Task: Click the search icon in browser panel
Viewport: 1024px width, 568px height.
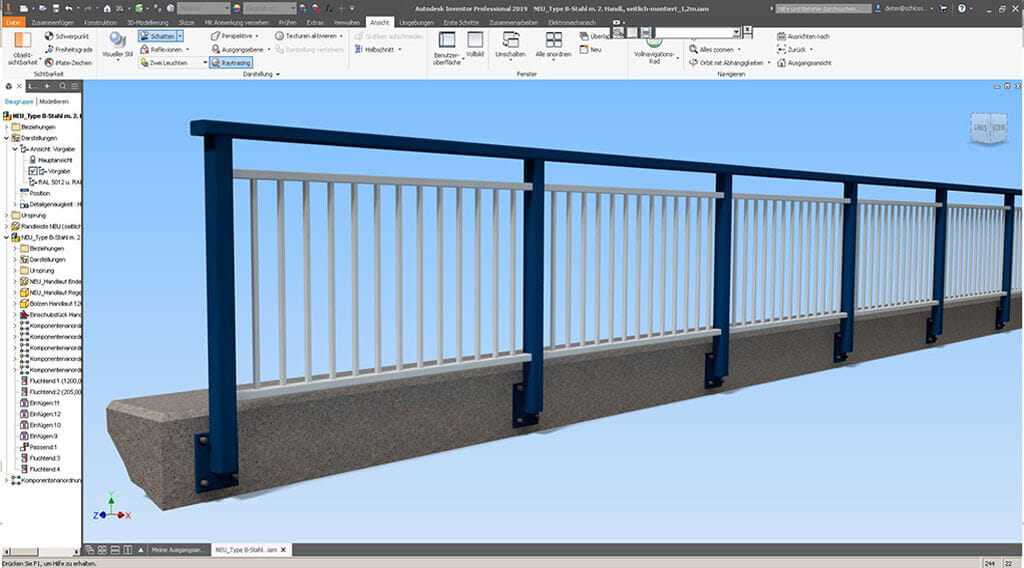Action: (62, 86)
